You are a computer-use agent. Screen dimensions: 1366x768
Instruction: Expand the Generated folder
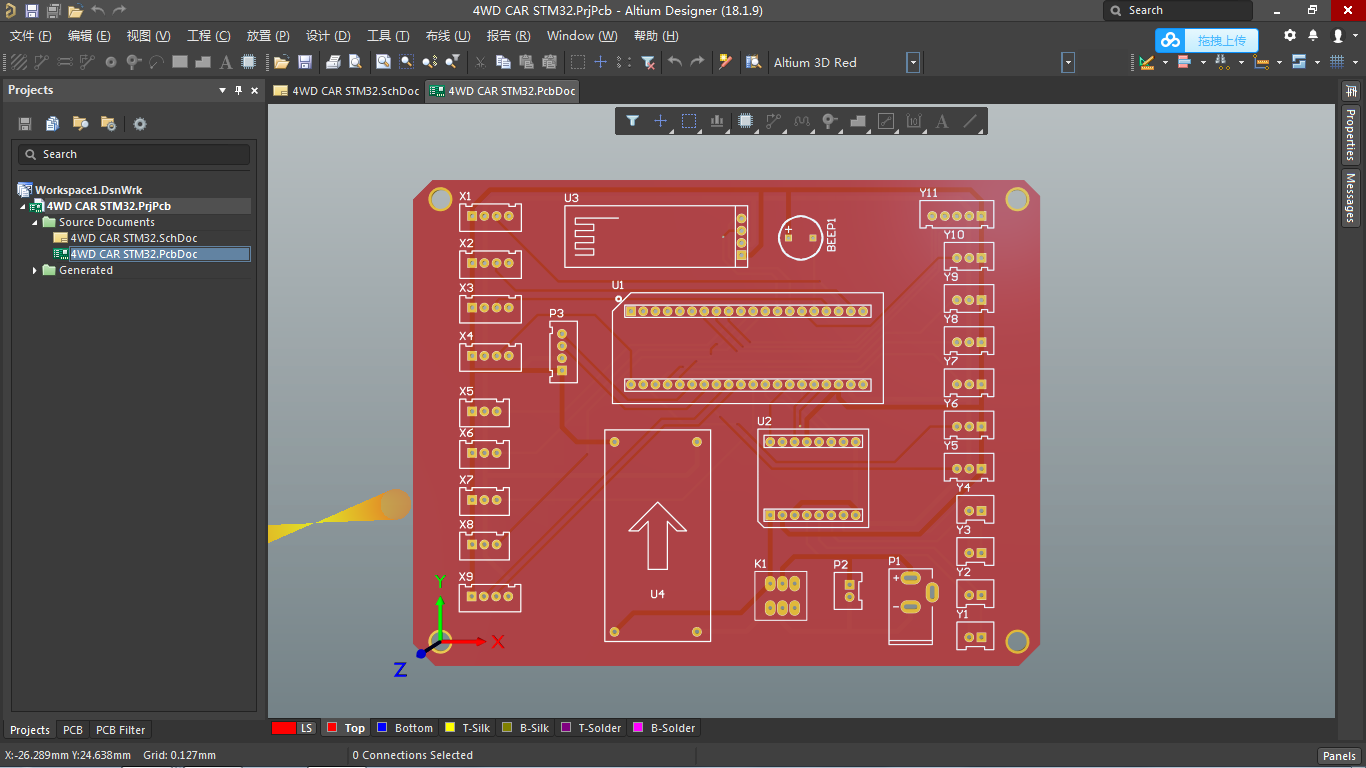point(36,270)
